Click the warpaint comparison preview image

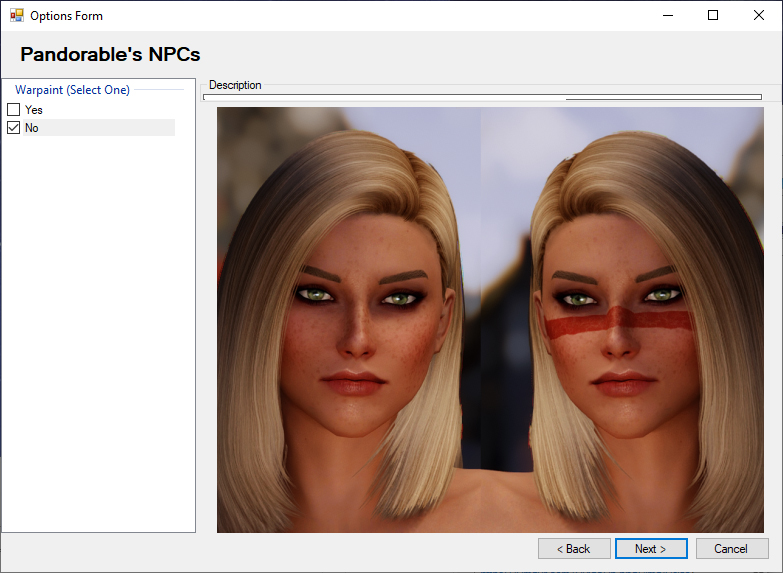click(x=490, y=320)
